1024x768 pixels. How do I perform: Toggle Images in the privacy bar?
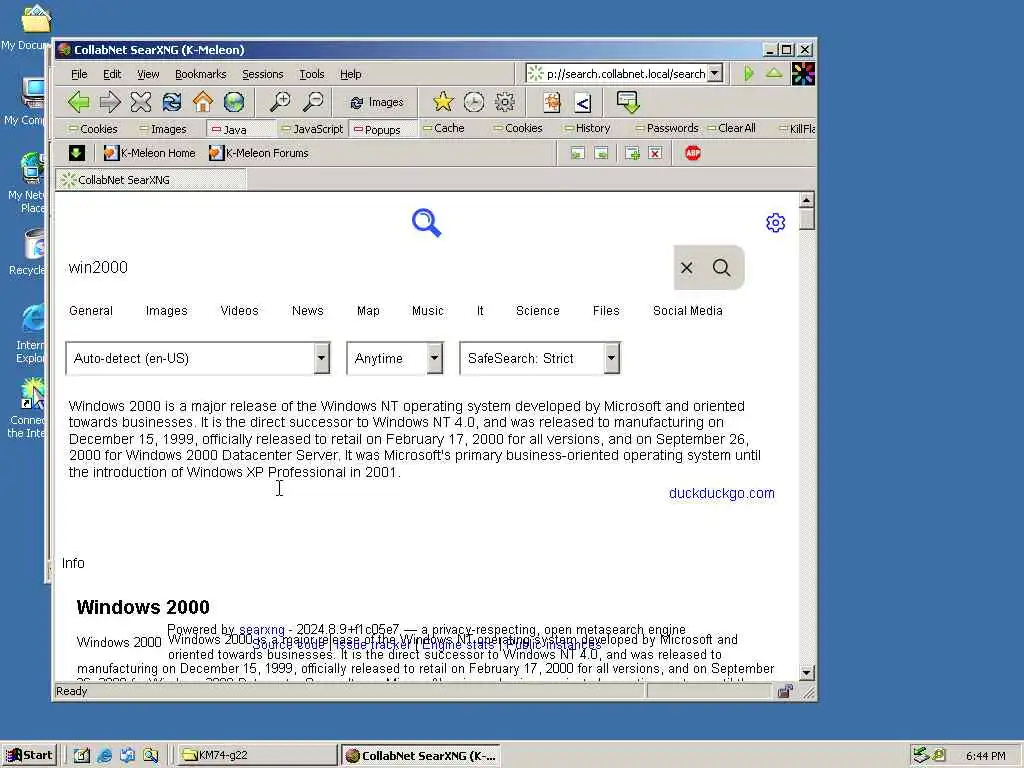click(x=163, y=129)
